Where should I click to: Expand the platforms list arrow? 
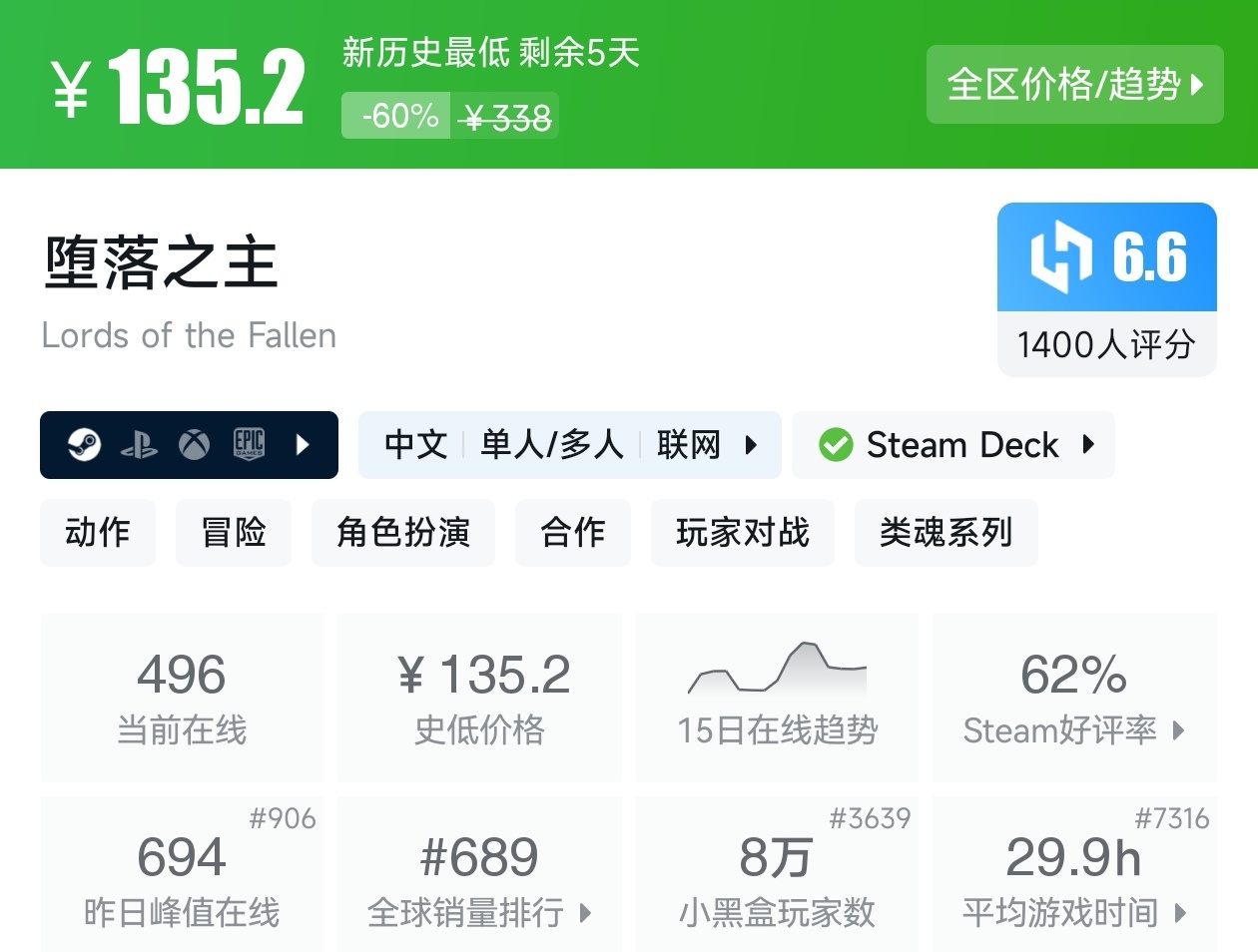pyautogui.click(x=304, y=444)
